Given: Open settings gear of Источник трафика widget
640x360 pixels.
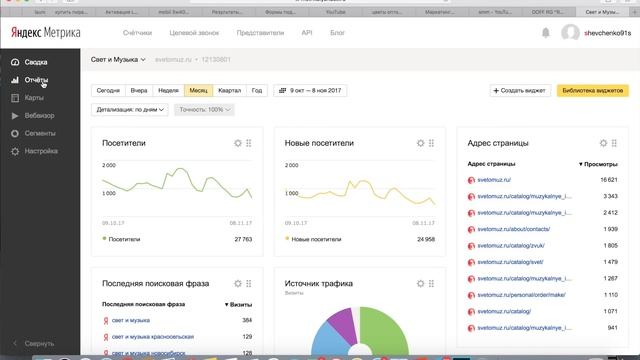Looking at the screenshot, I should tap(420, 283).
